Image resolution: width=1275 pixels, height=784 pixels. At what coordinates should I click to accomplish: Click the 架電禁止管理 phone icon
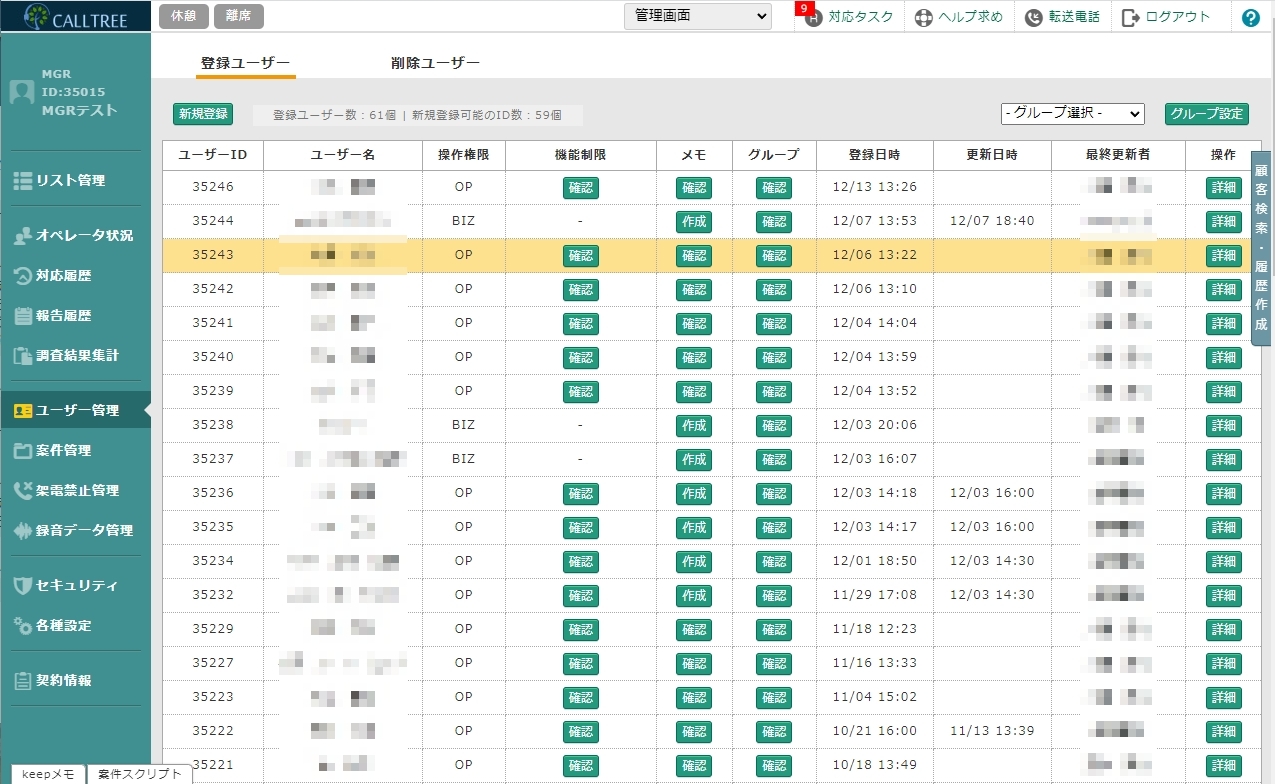pyautogui.click(x=23, y=491)
